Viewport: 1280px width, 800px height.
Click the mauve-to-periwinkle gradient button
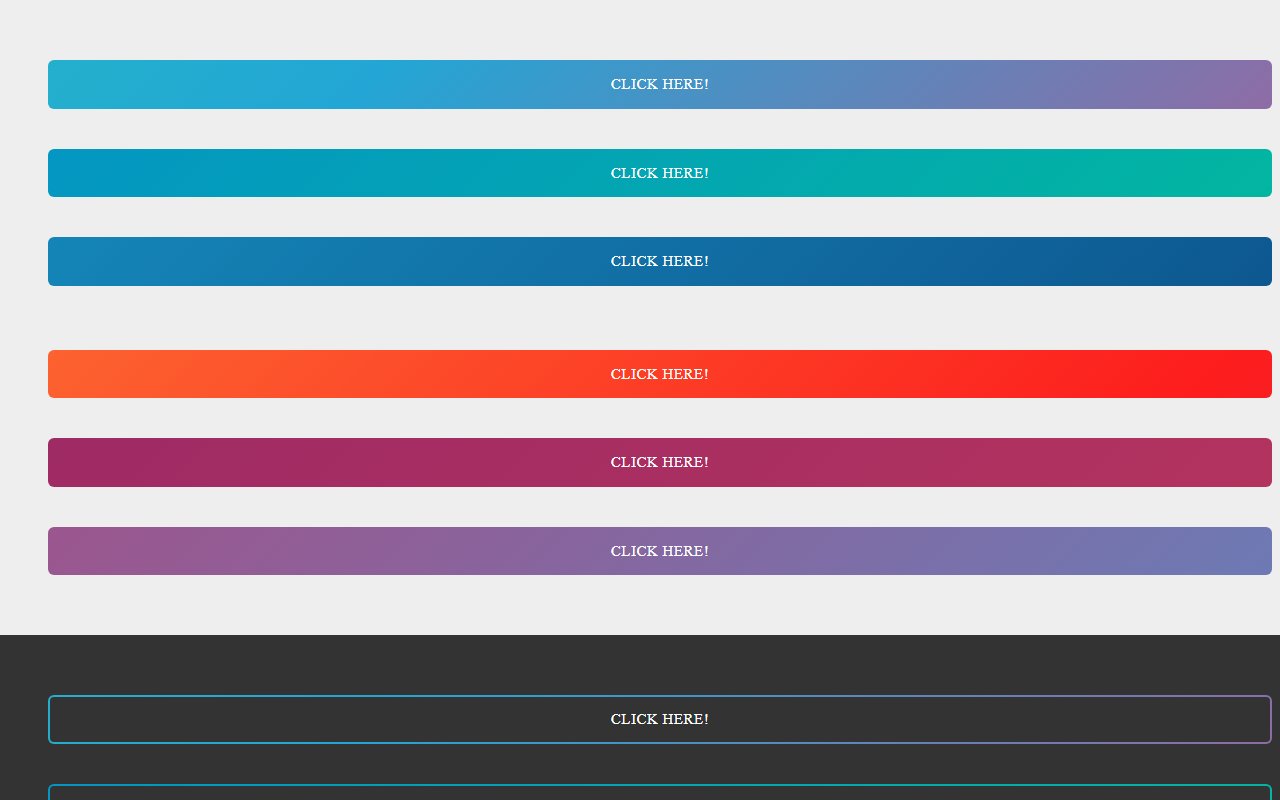tap(660, 551)
